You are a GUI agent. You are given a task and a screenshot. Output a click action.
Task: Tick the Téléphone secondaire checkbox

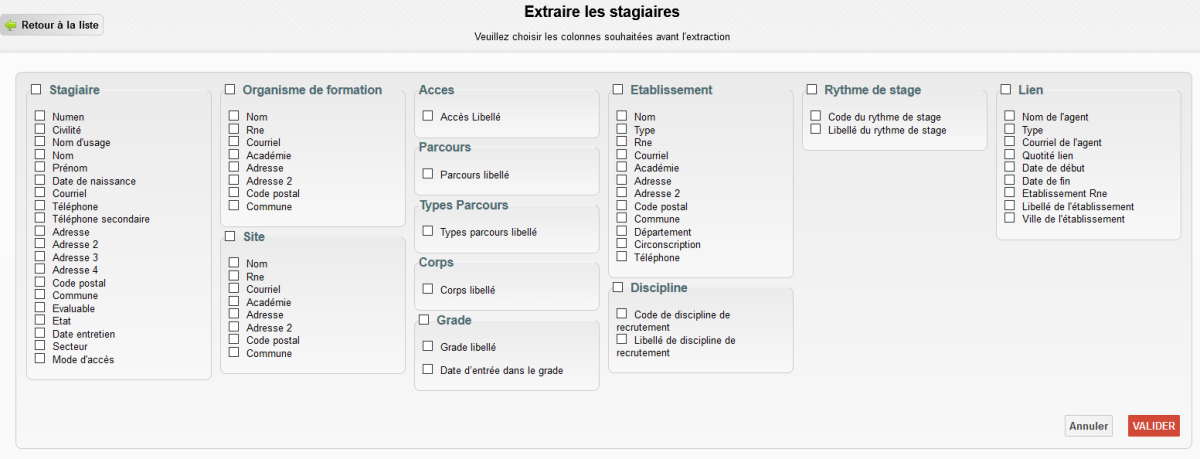pyautogui.click(x=40, y=218)
